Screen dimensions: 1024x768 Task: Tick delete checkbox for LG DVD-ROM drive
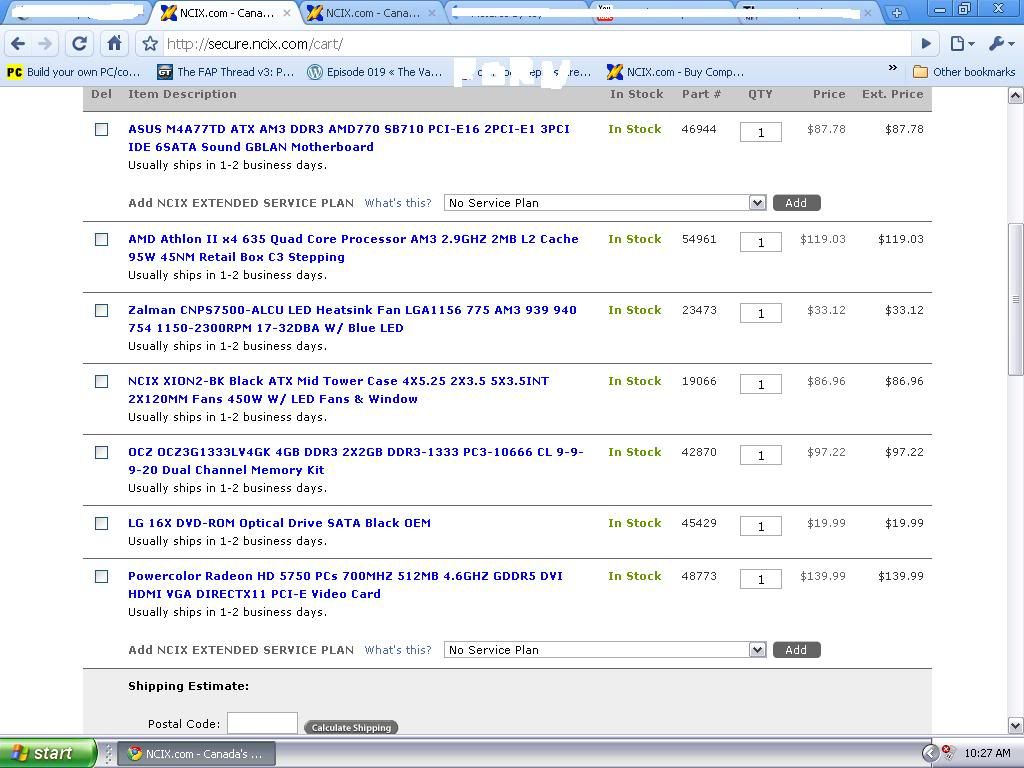[x=101, y=523]
